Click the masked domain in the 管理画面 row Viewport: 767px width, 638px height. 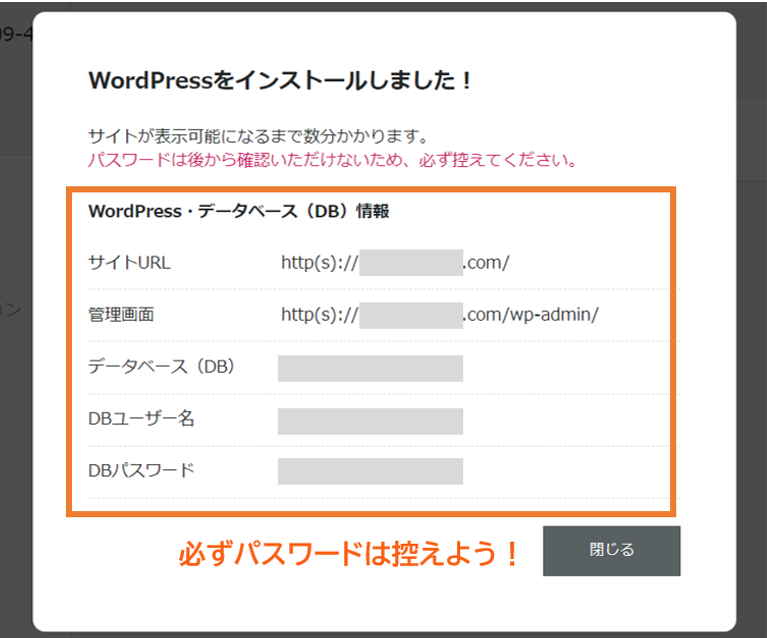point(410,315)
